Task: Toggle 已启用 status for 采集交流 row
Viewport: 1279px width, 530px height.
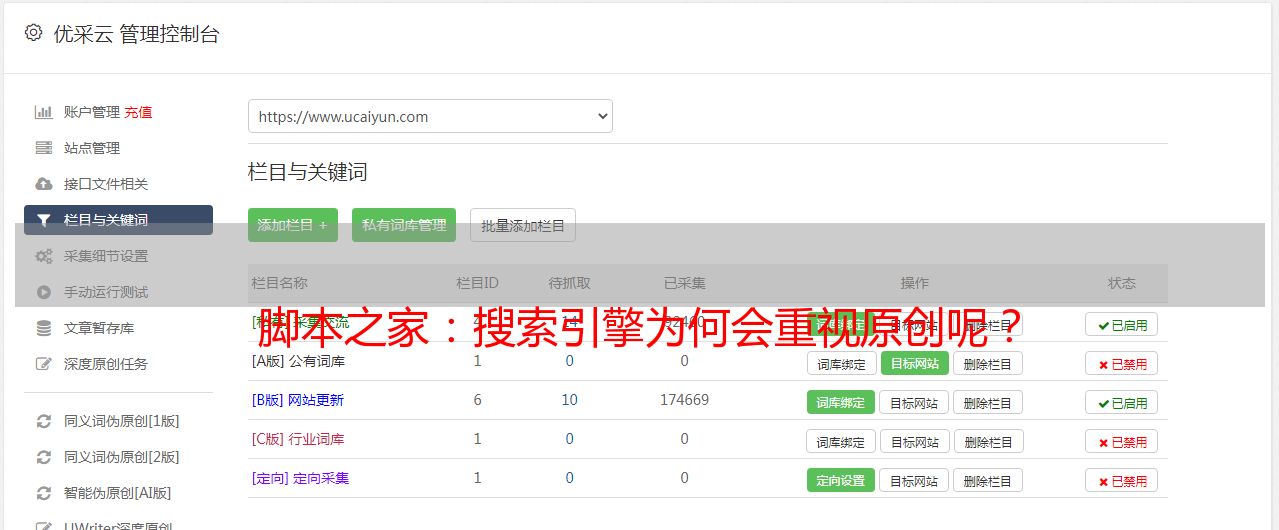Action: (x=1121, y=324)
